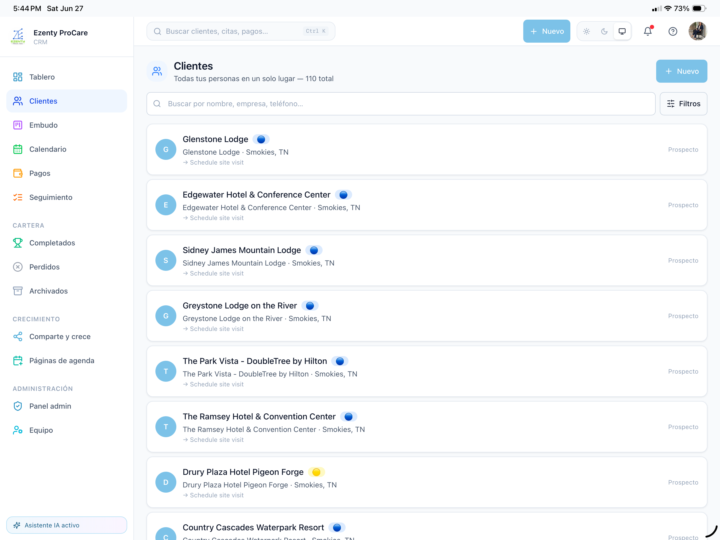Click the G avatar of Greystone Lodge
This screenshot has height=540, width=720.
(166, 316)
